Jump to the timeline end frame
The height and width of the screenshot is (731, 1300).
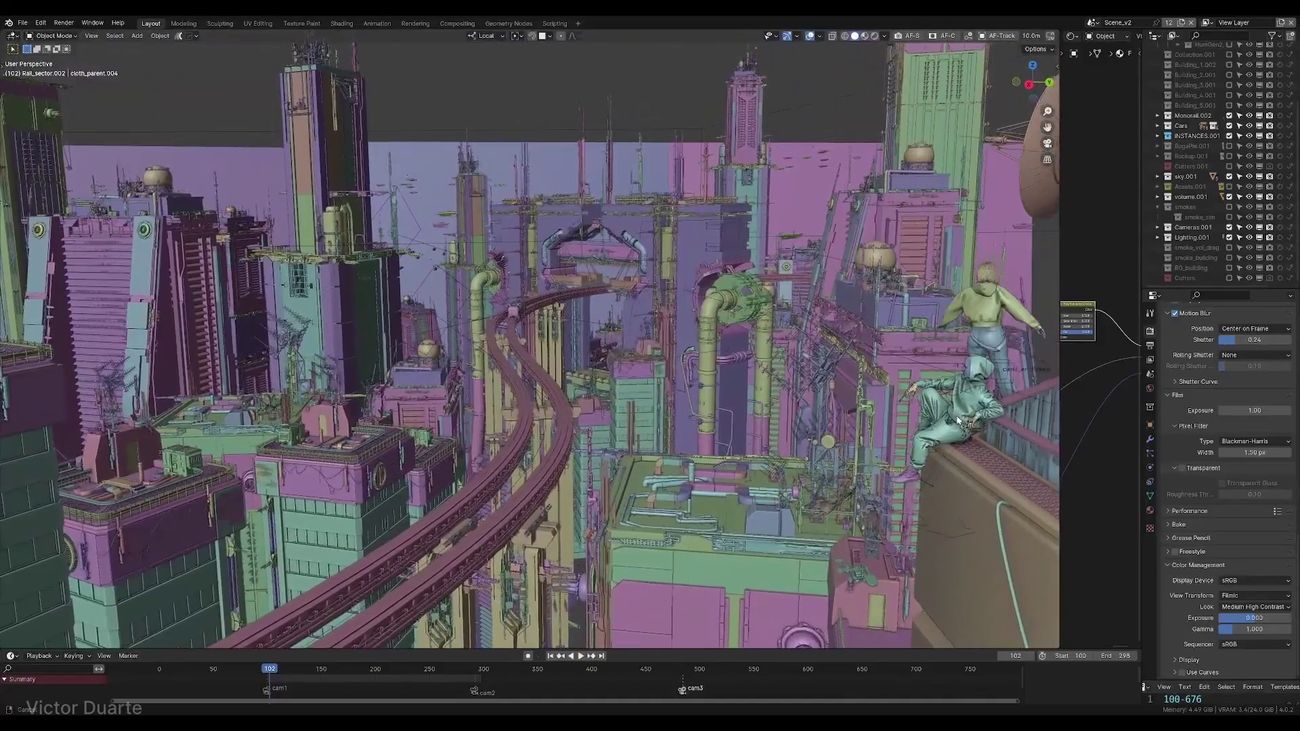602,656
